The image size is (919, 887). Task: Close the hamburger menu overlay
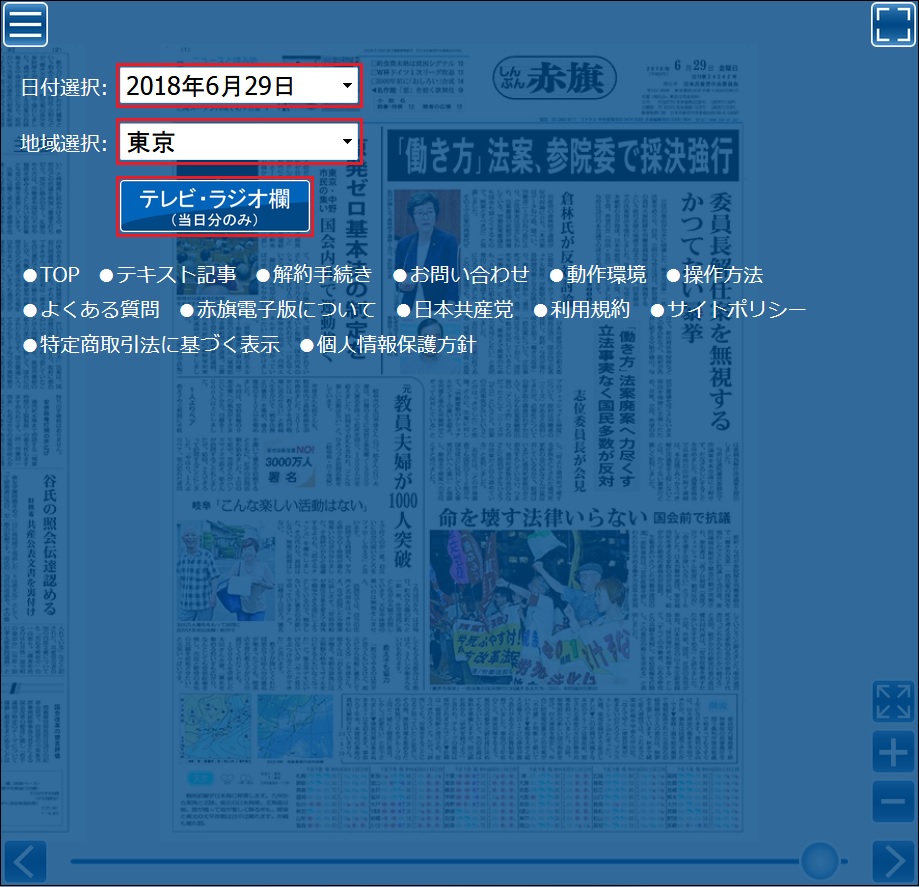tap(25, 25)
